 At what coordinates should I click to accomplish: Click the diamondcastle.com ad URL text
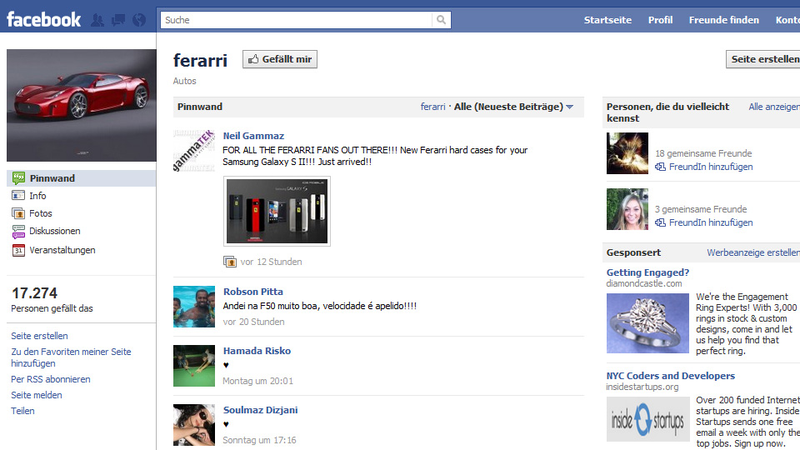644,284
